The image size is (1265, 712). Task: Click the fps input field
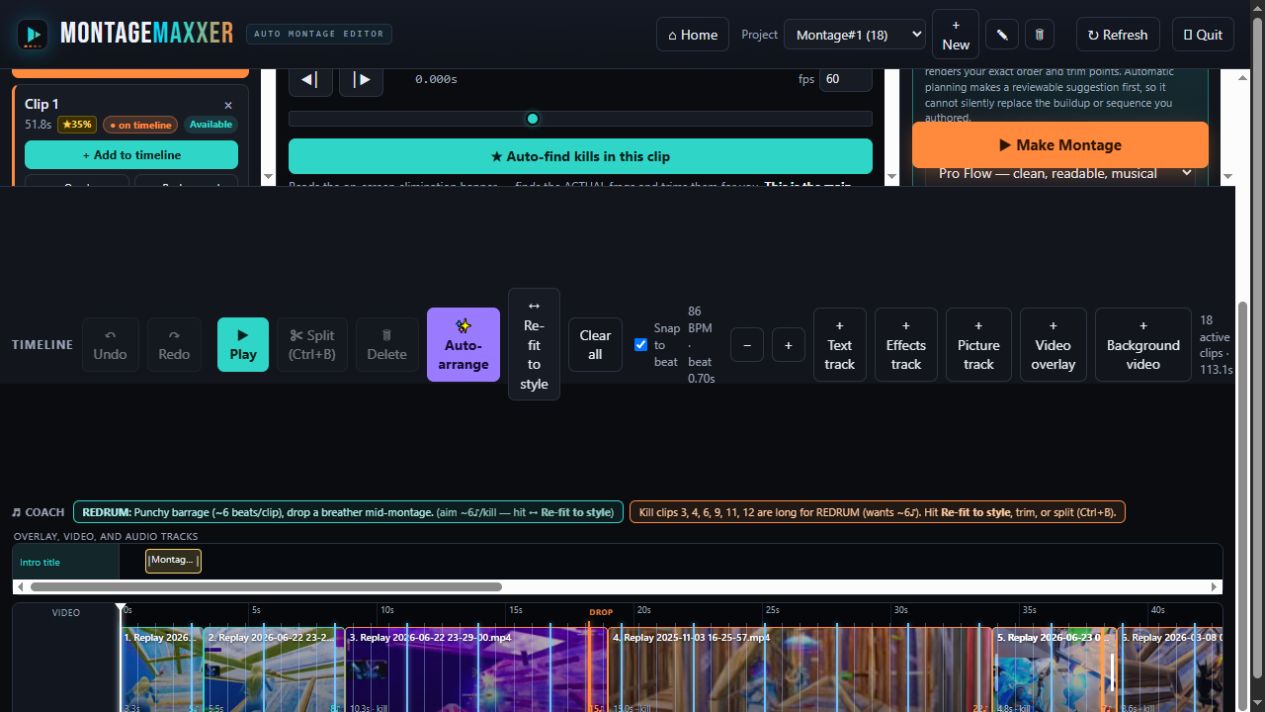click(845, 79)
